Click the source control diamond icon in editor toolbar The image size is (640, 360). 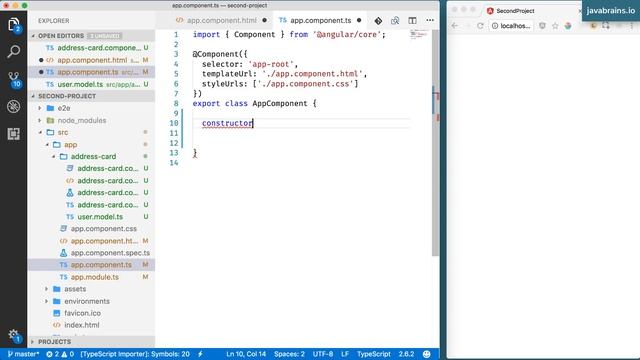pyautogui.click(x=378, y=20)
